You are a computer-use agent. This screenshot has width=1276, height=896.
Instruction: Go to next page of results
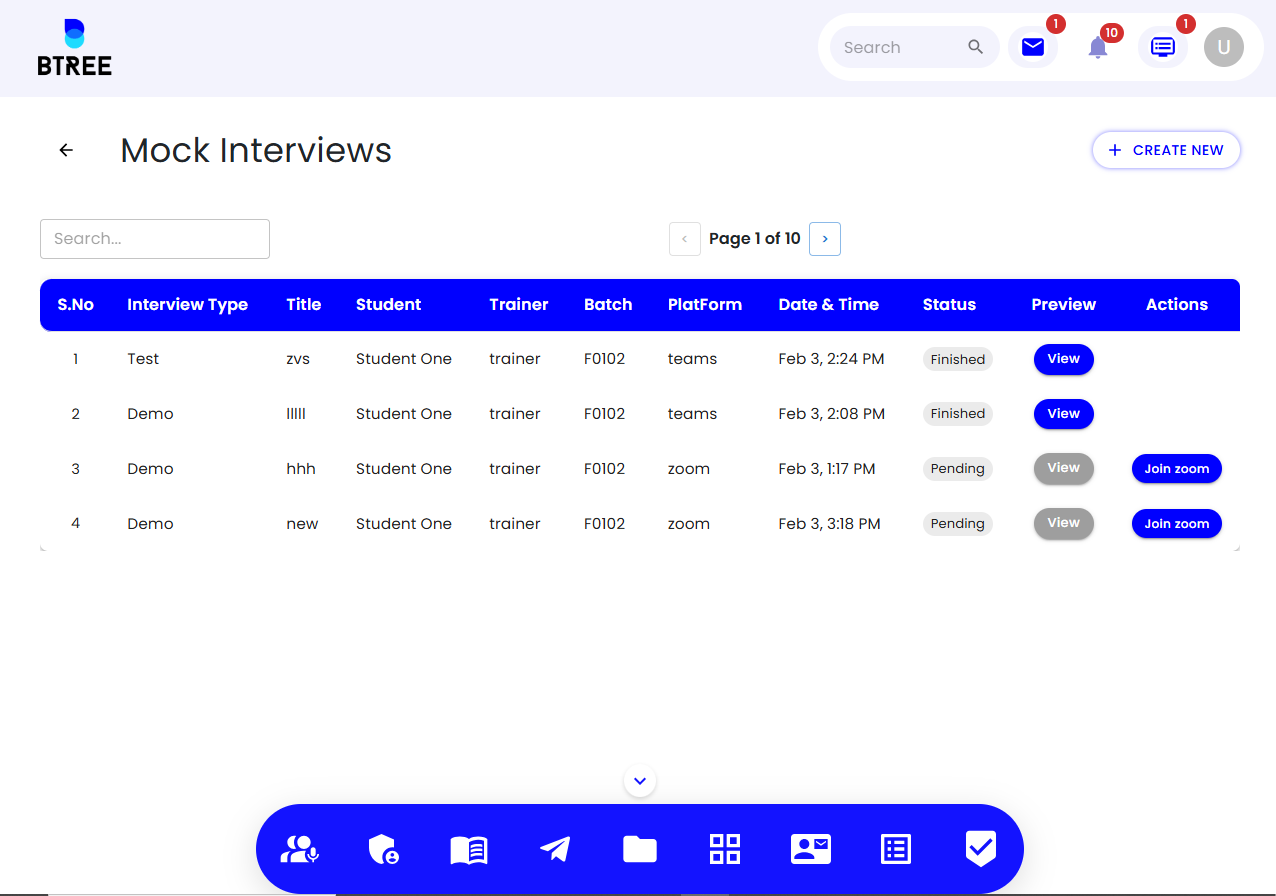point(825,239)
